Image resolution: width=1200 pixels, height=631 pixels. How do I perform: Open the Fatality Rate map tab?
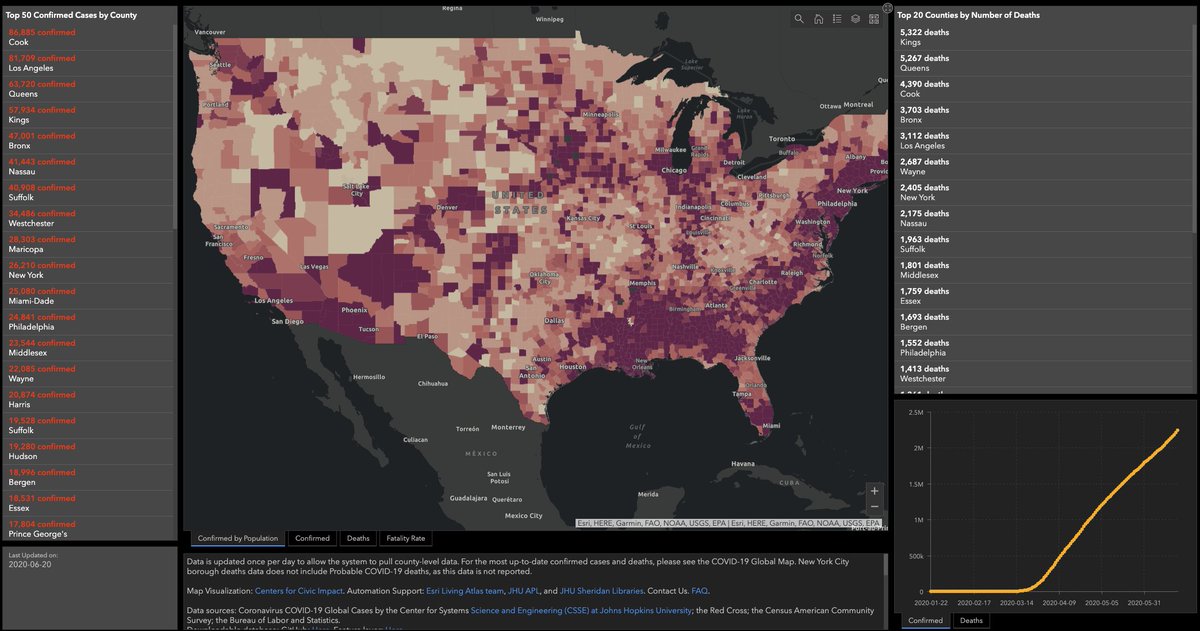405,538
